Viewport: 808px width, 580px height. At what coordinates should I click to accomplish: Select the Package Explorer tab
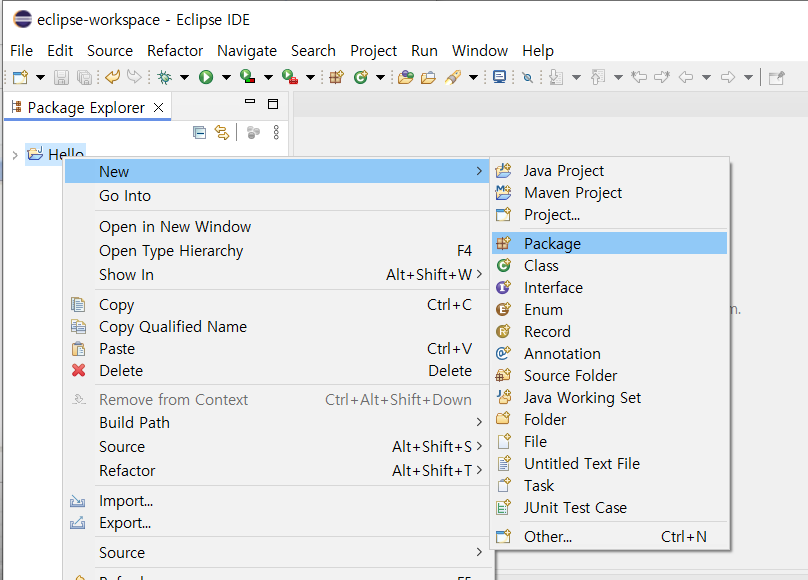pos(86,107)
